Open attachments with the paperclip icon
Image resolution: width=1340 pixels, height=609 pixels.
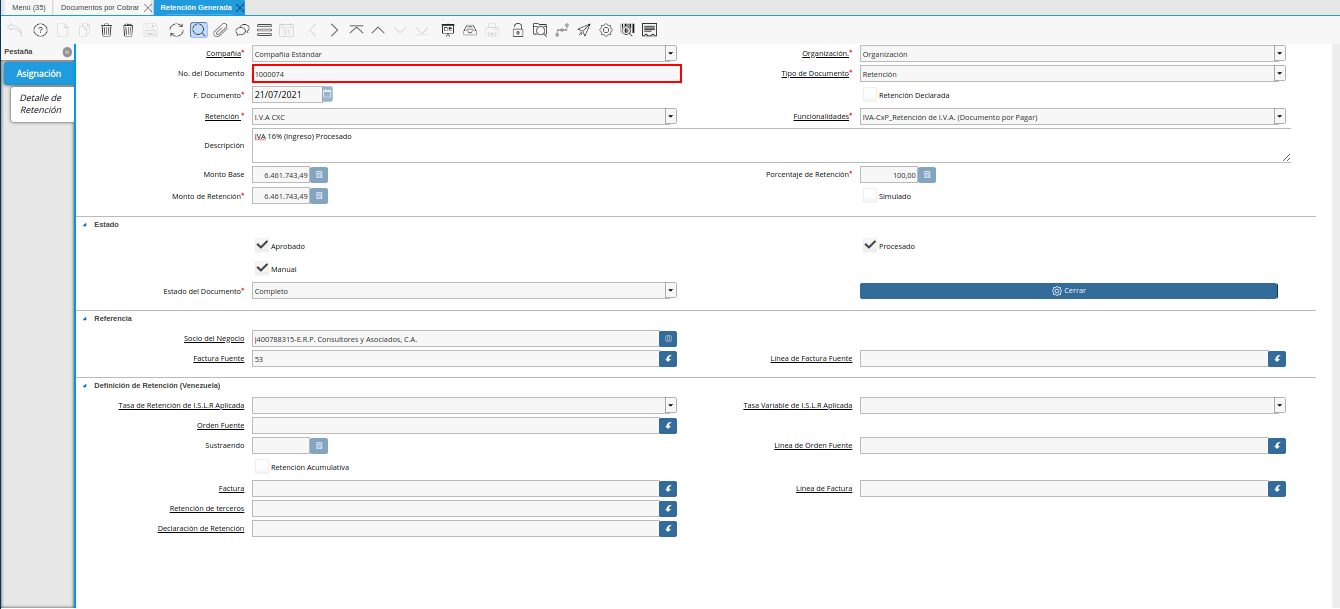pos(220,30)
